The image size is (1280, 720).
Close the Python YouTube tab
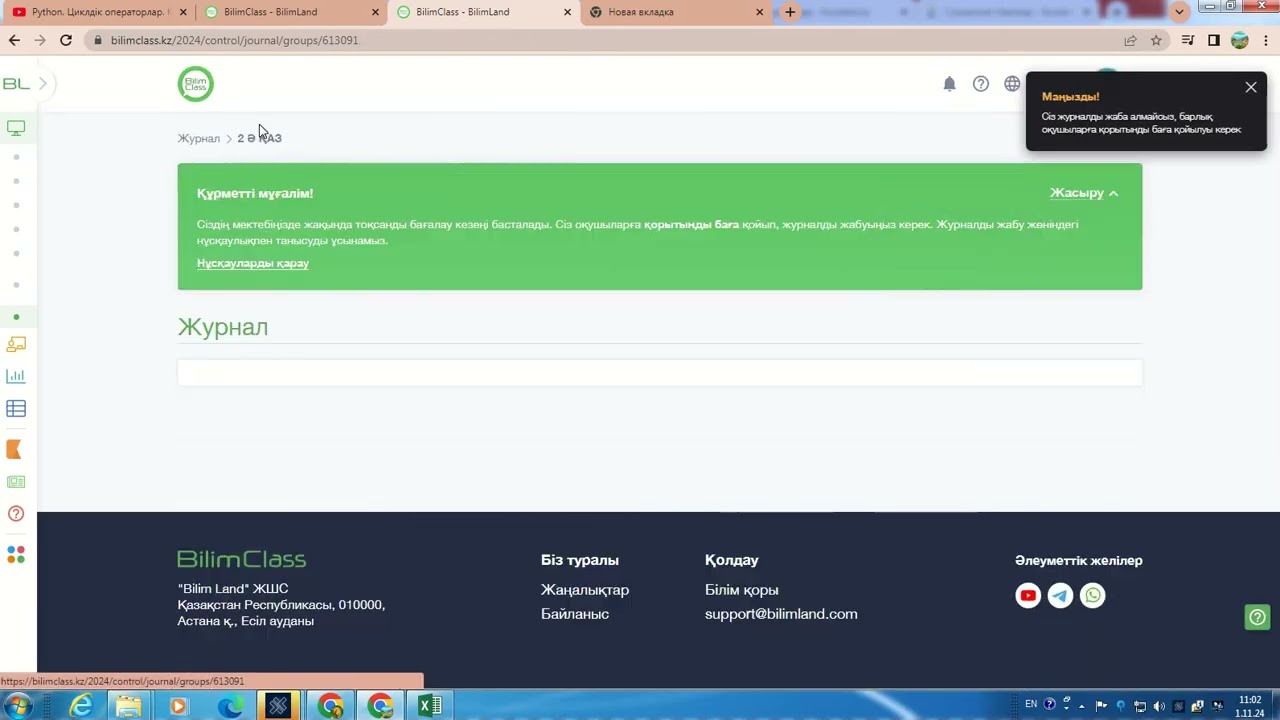(183, 12)
